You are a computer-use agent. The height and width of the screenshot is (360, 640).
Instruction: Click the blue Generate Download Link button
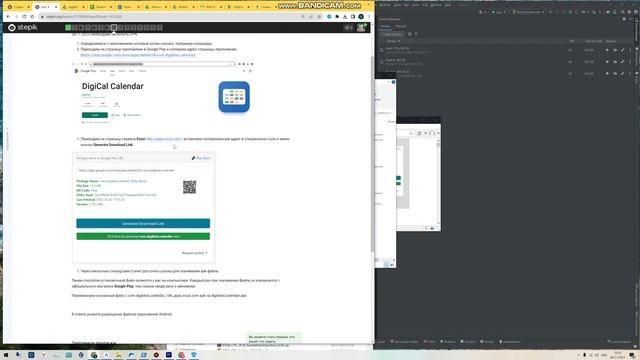click(143, 223)
